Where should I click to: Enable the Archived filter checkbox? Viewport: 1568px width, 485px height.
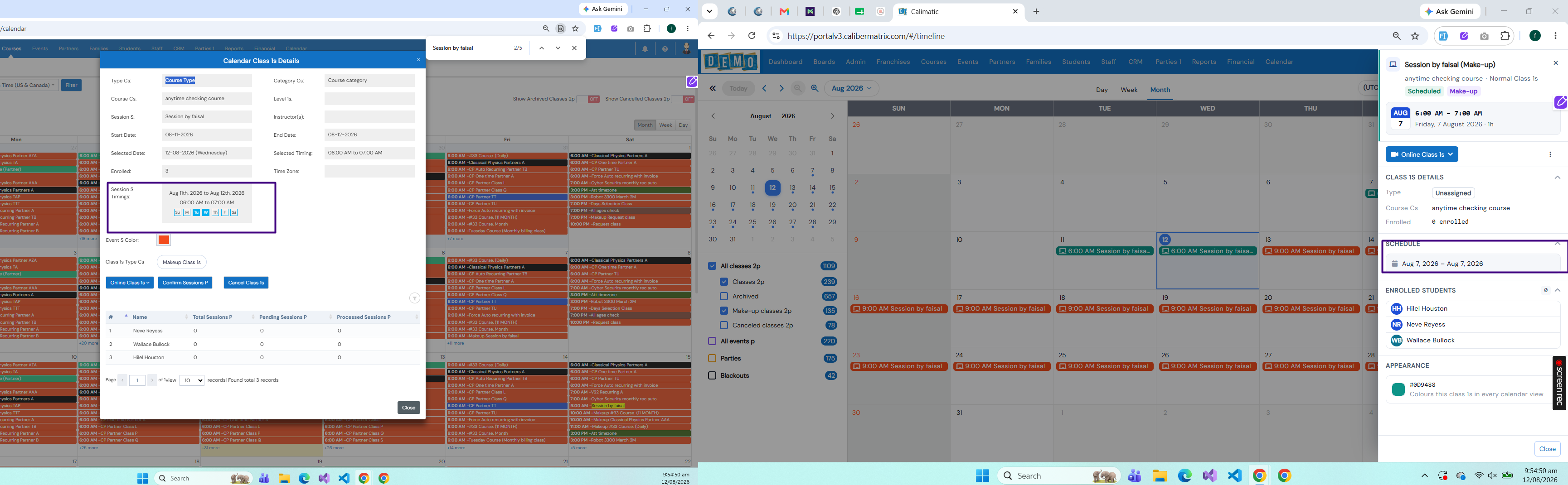click(x=724, y=297)
